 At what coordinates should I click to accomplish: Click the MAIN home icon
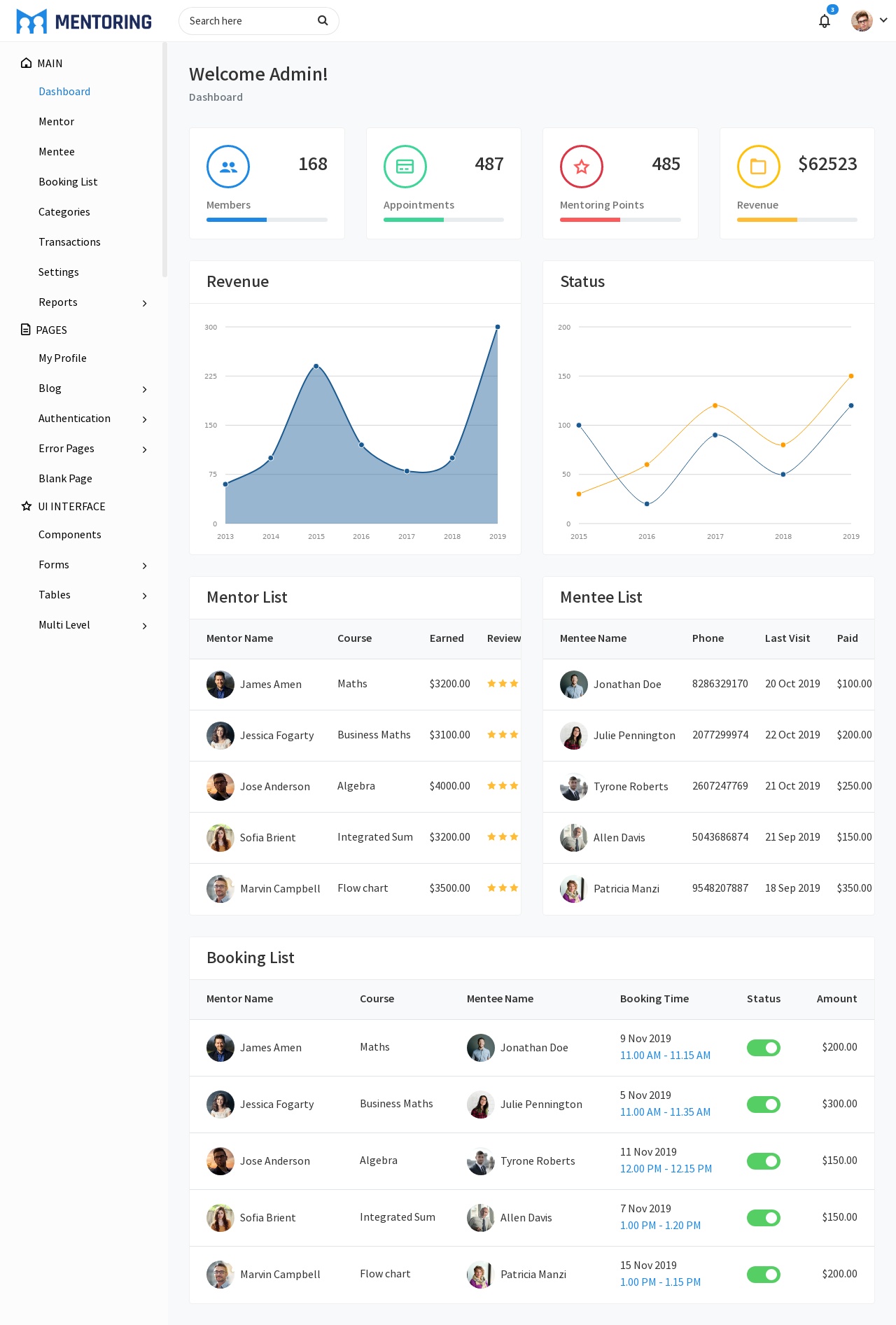tap(27, 63)
